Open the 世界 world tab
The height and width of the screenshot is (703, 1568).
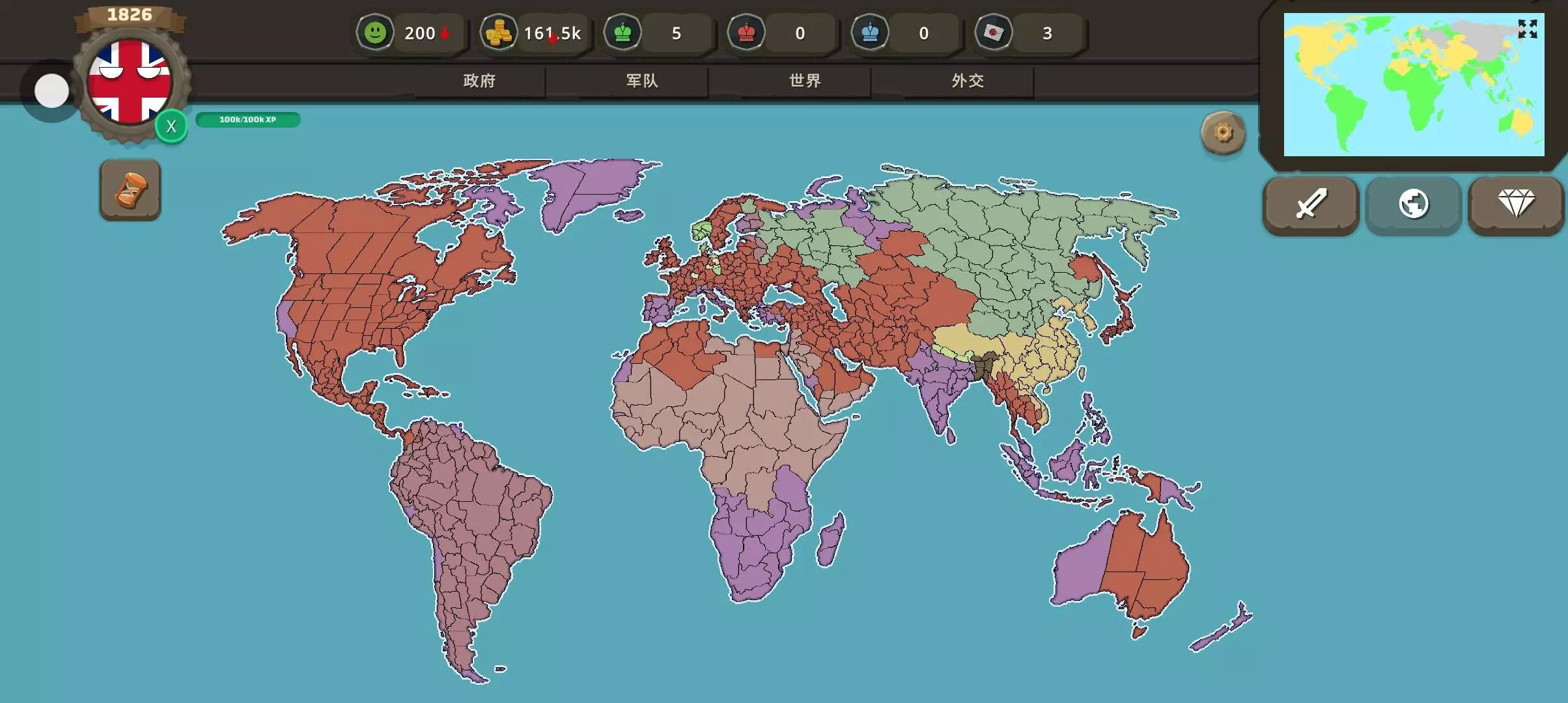click(805, 81)
